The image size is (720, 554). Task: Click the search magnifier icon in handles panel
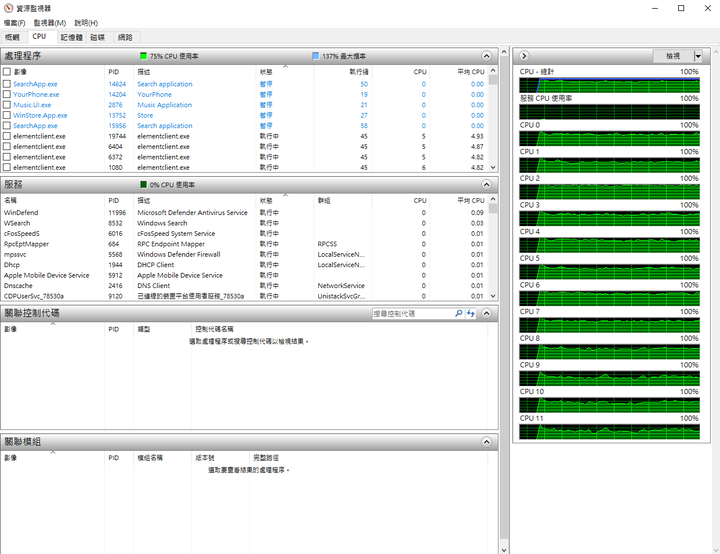[x=458, y=313]
